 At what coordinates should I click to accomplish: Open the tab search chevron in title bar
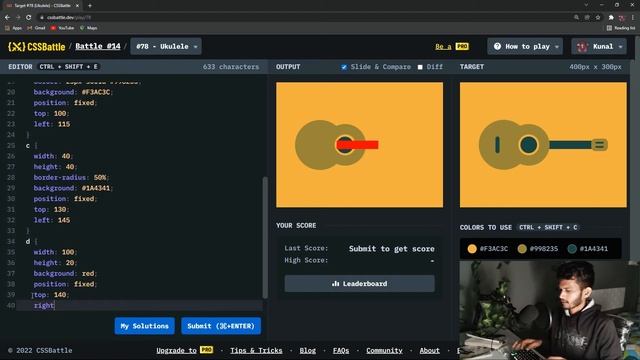pos(586,5)
